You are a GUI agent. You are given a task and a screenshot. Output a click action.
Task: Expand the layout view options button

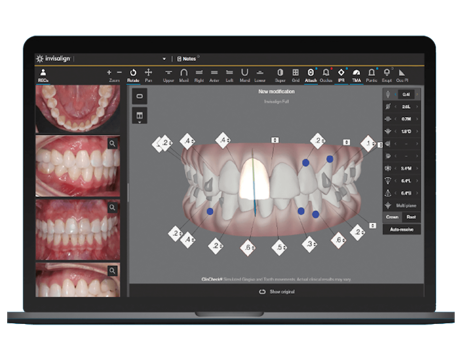140,116
